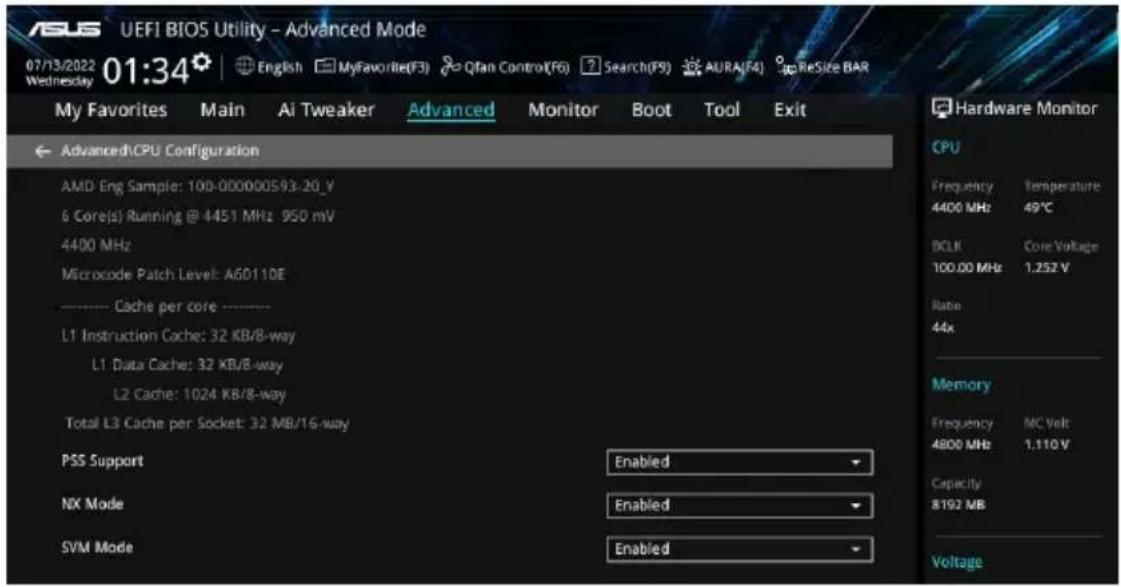Image resolution: width=1121 pixels, height=587 pixels.
Task: Click the CPU section heading
Action: (945, 147)
